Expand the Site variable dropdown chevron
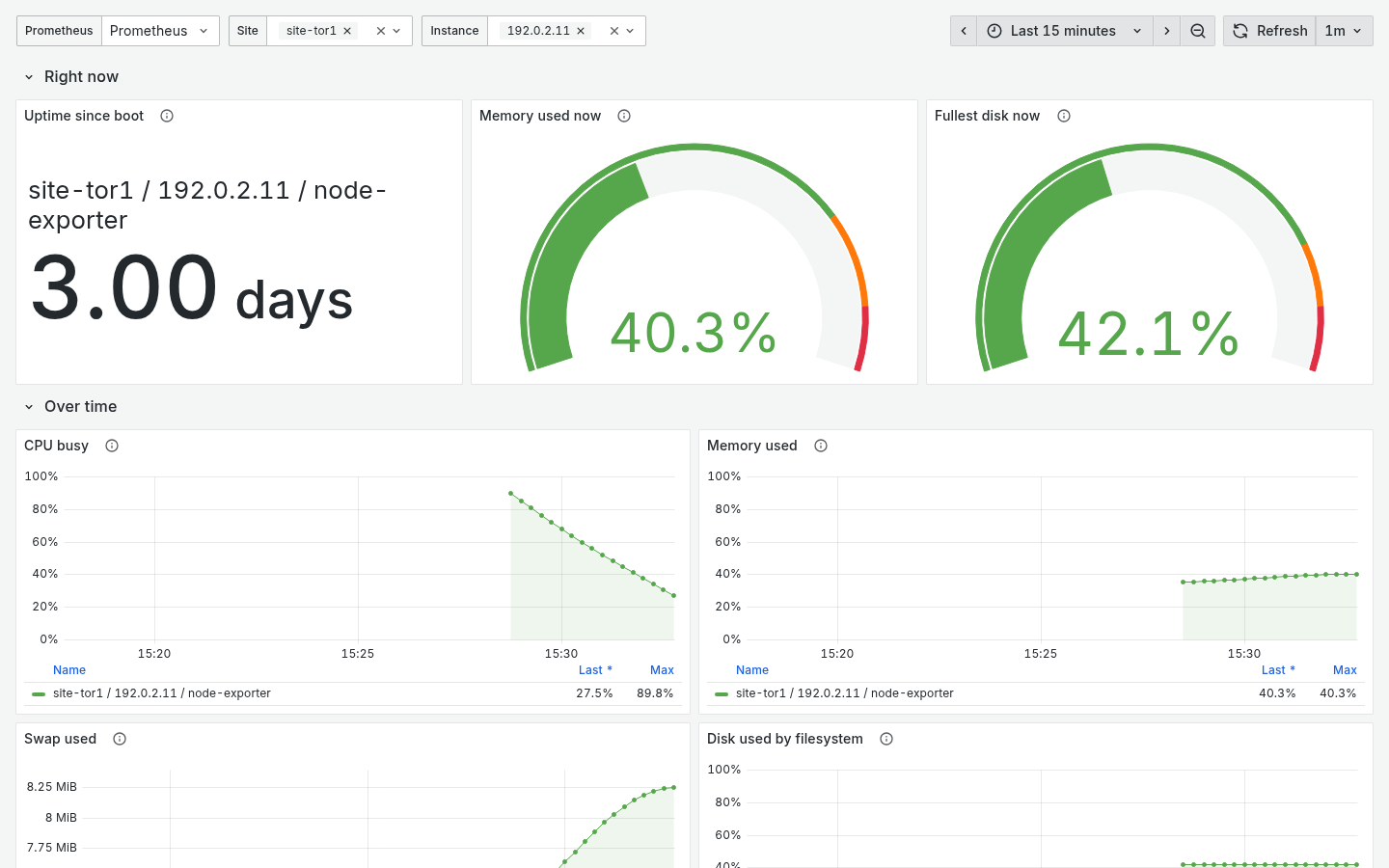Image resolution: width=1389 pixels, height=868 pixels. 396,31
